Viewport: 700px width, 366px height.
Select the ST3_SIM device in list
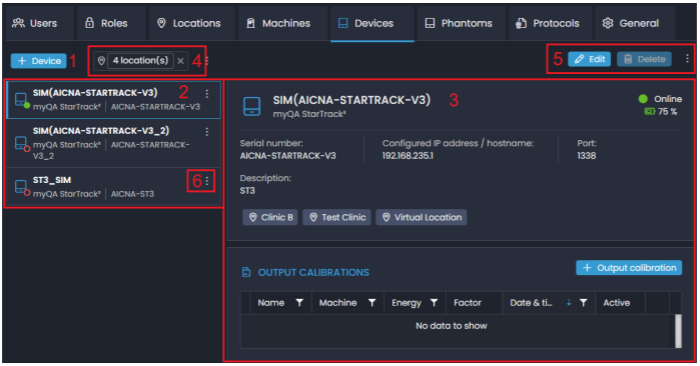[x=114, y=187]
